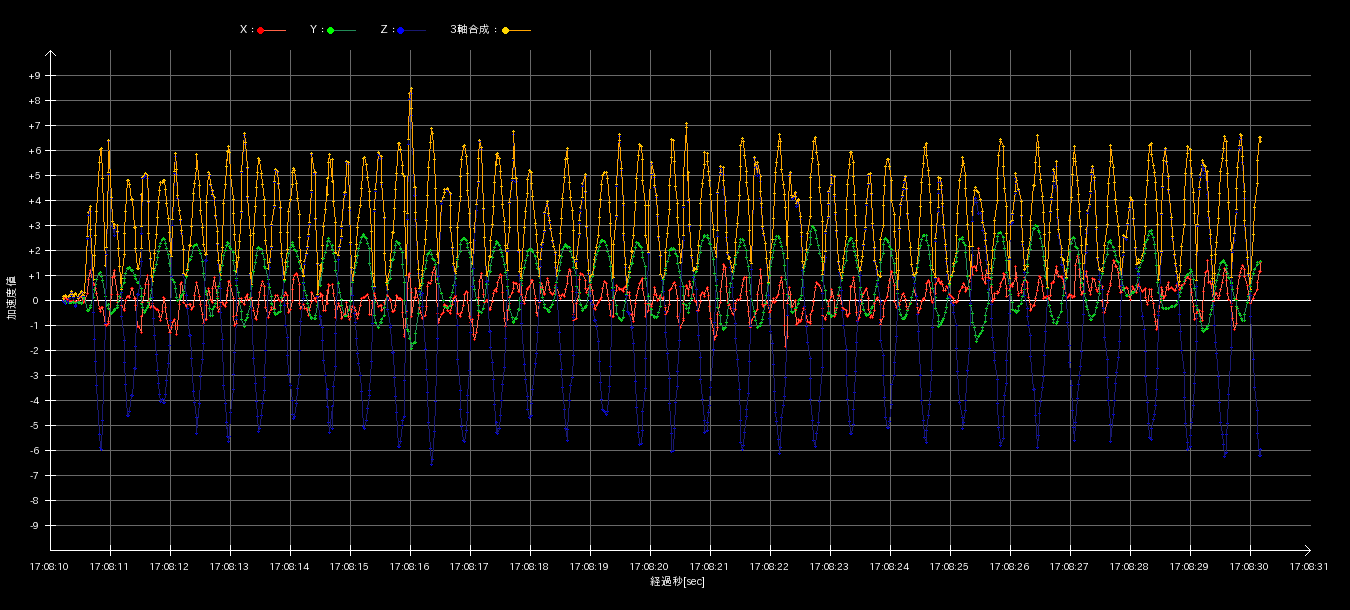Select the 0 value on vertical axis

tap(34, 301)
